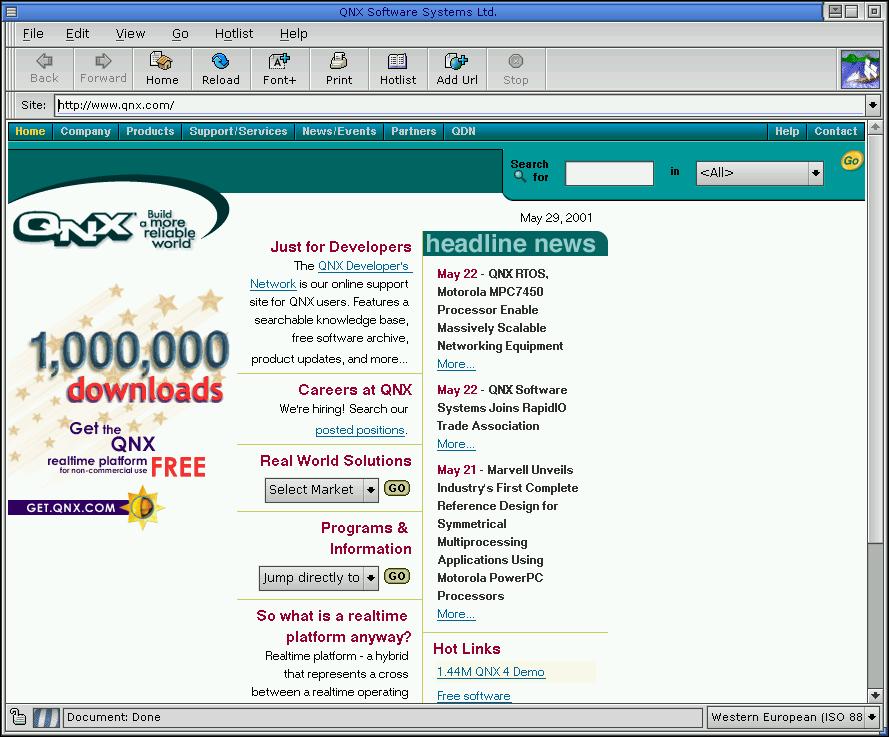Open the 1.44M QNX 4 Demo link

[x=490, y=672]
